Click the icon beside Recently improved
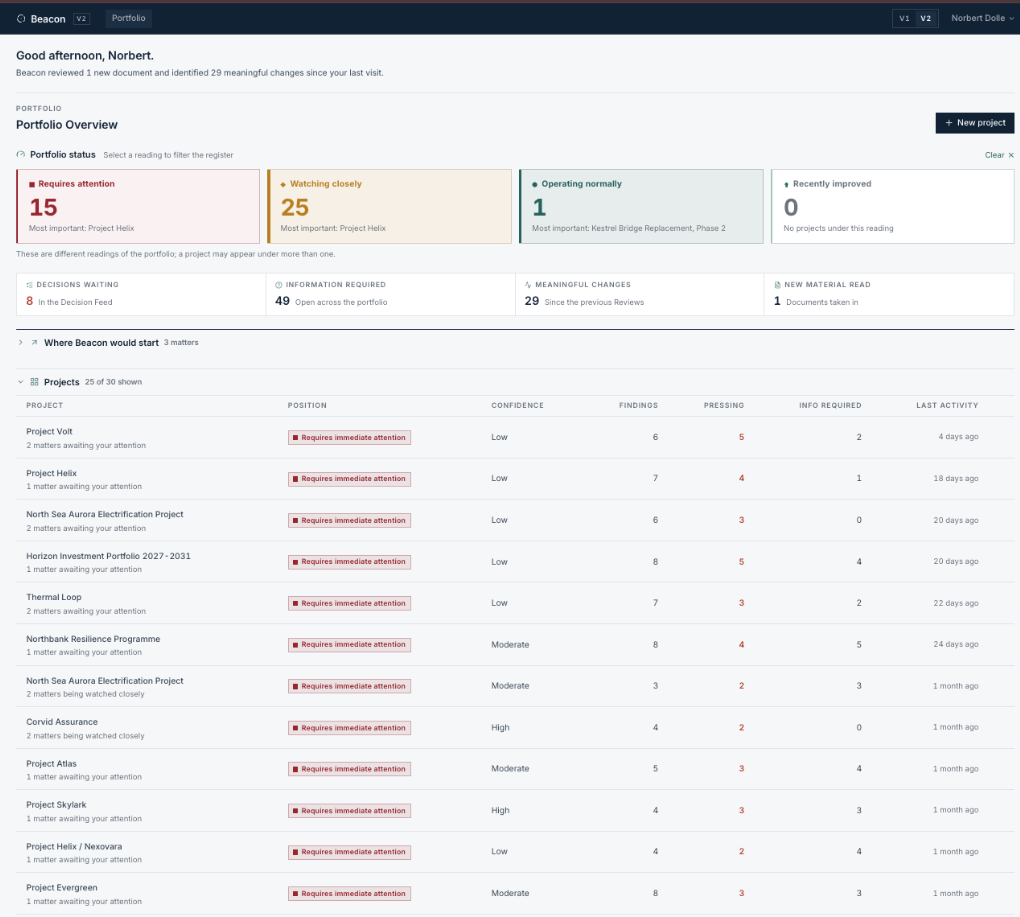The width and height of the screenshot is (1020, 917). [786, 185]
